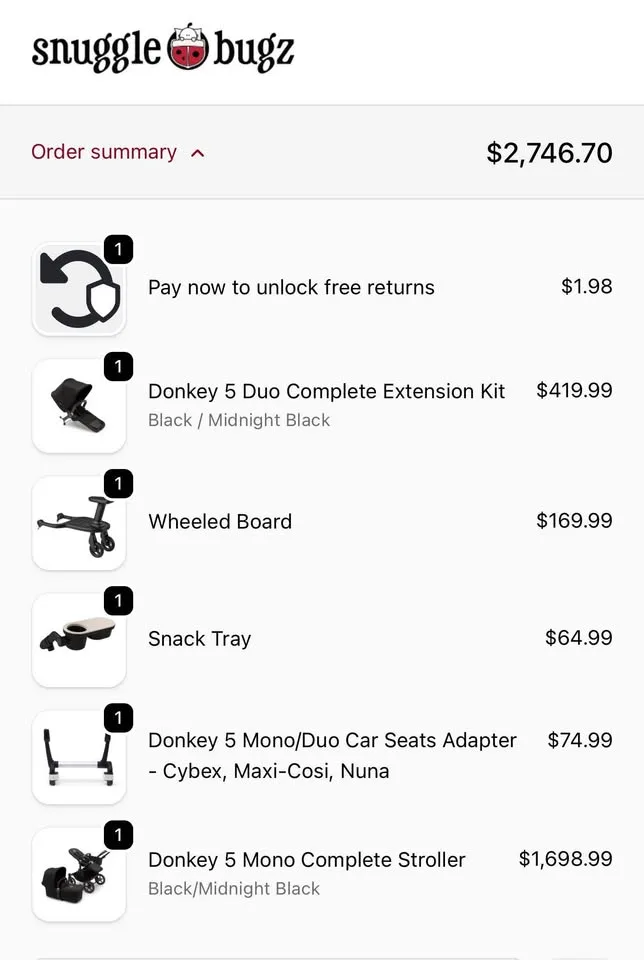Screen dimensions: 644x960
Task: Open the Wheeled Board product image
Action: point(80,522)
